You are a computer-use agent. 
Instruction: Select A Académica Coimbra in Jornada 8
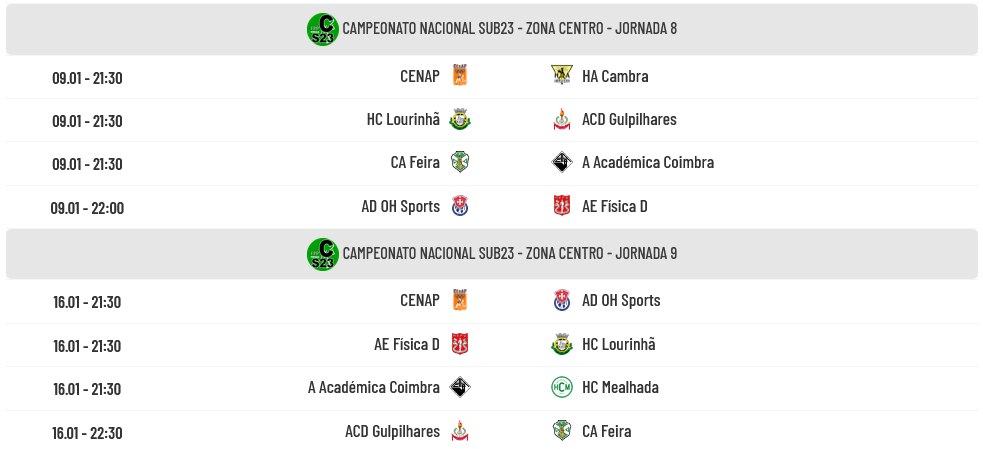[648, 163]
